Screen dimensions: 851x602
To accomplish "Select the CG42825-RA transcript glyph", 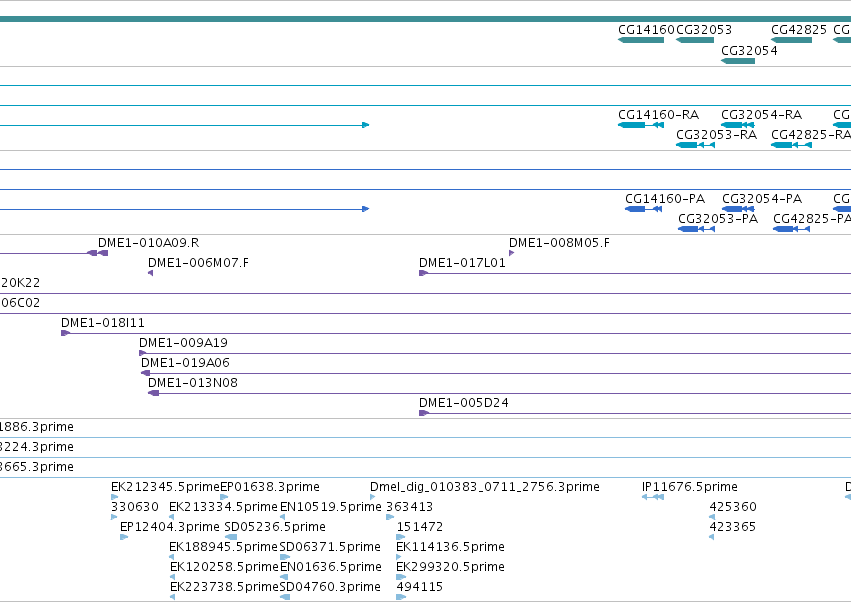I will 791,145.
